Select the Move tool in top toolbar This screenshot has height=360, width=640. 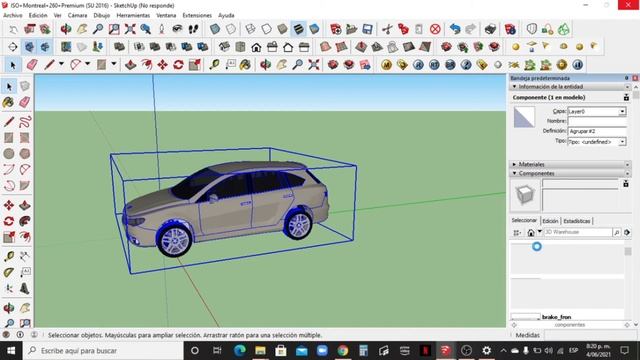(x=162, y=64)
